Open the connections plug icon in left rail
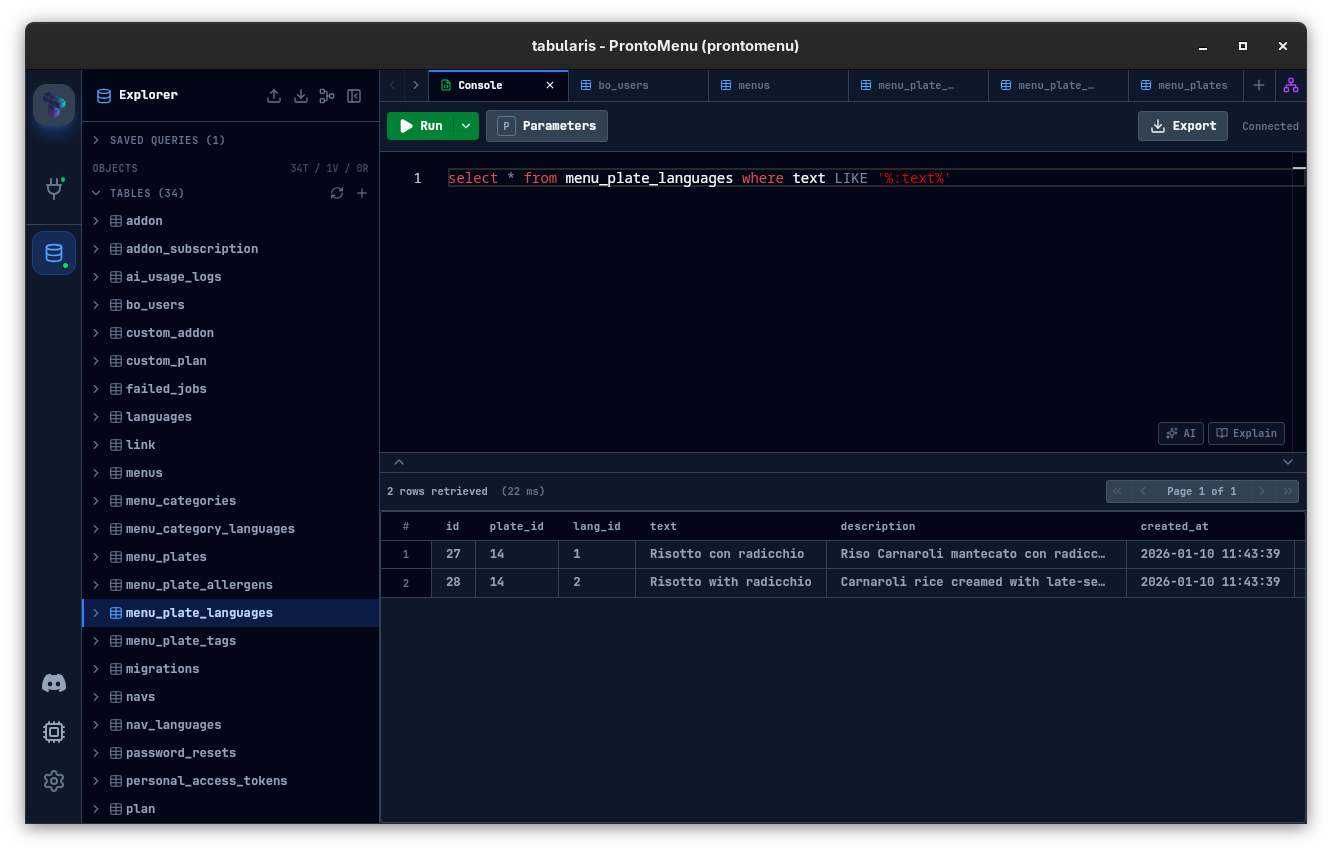 click(53, 189)
